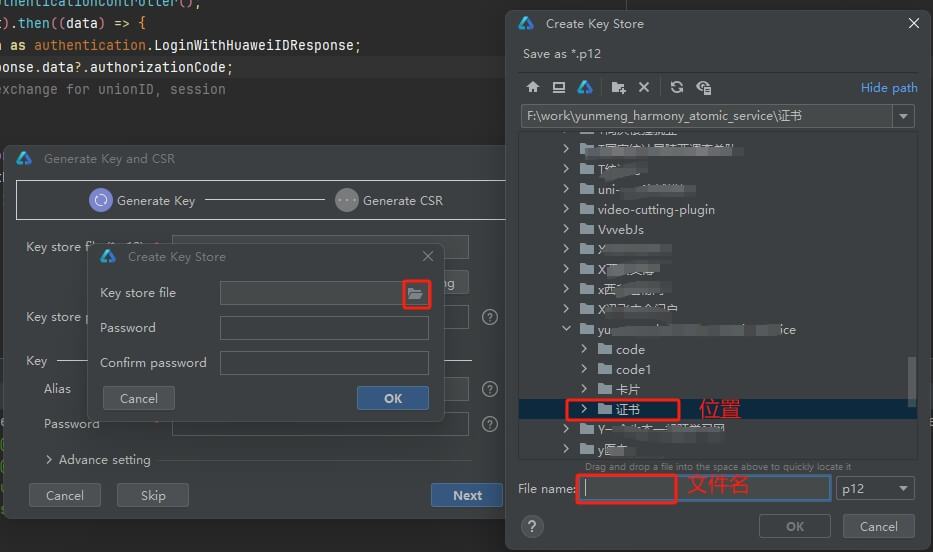This screenshot has width=933, height=552.
Task: Jump to project directory toolbar icon
Action: click(x=585, y=87)
